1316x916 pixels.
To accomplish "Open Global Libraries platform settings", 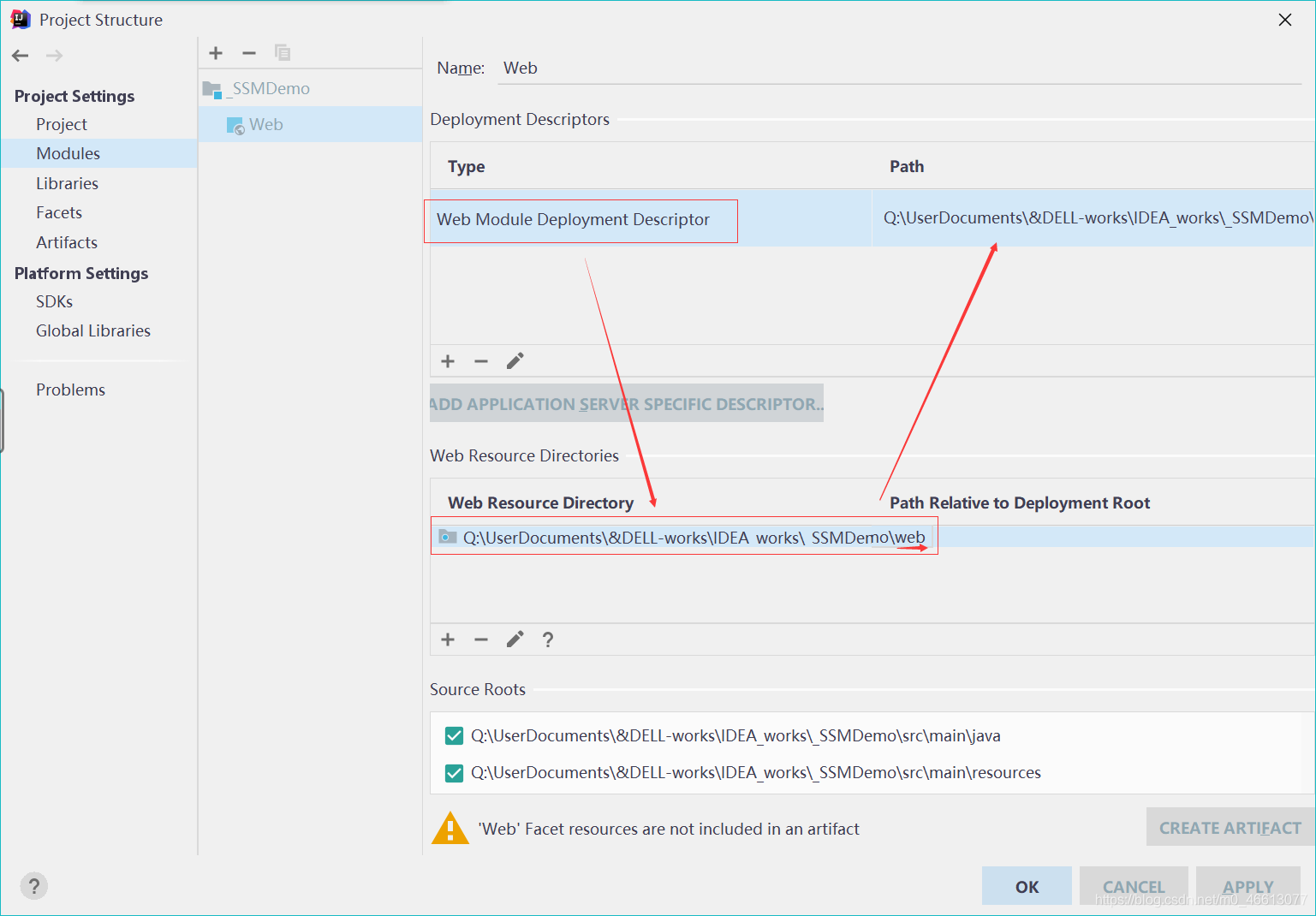I will pos(93,330).
